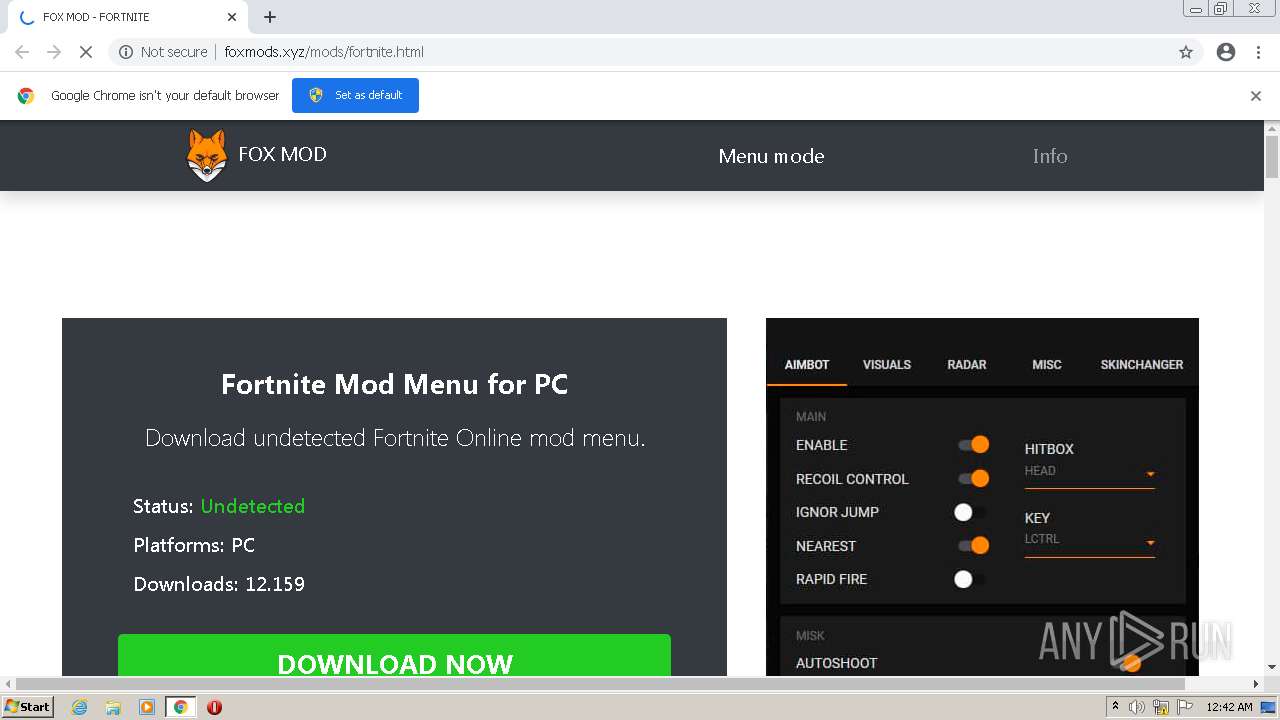1280x720 pixels.
Task: Open the Windows Start menu
Action: 27,707
